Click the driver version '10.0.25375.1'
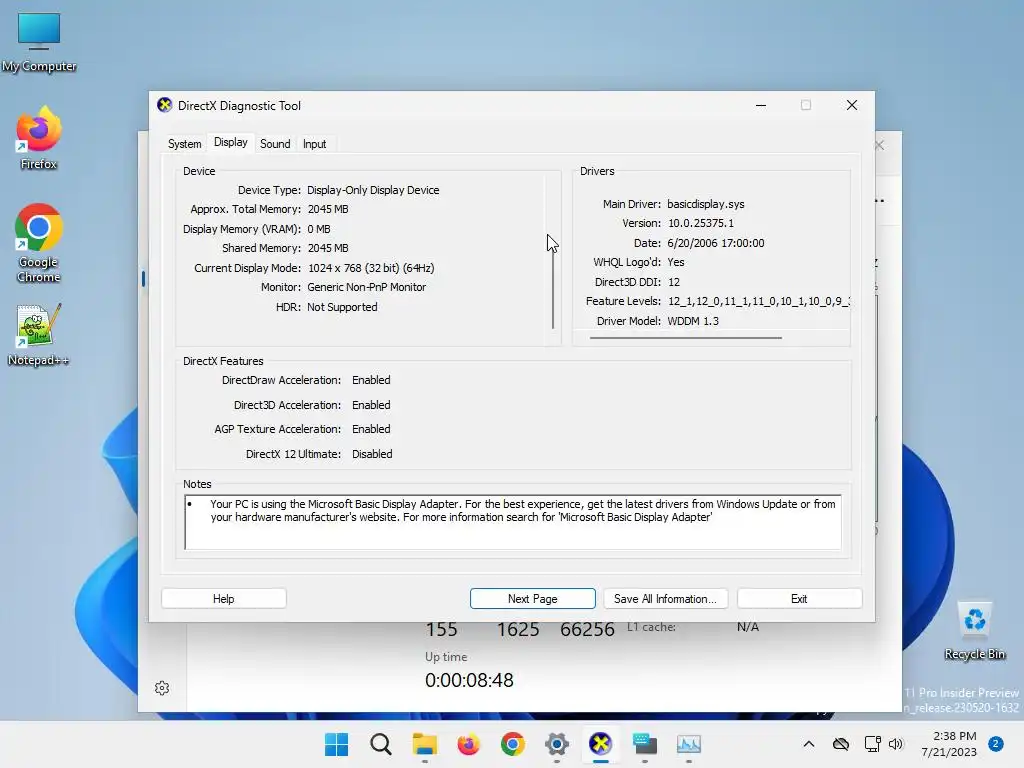 coord(701,223)
